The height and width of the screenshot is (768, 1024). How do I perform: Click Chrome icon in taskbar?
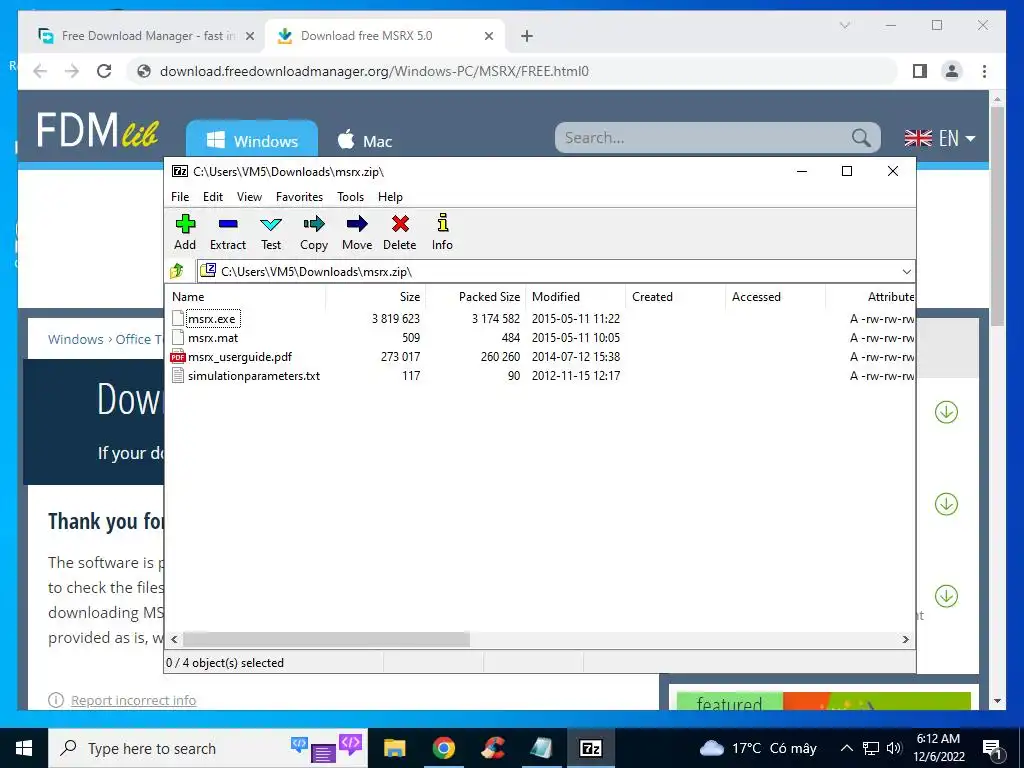point(443,748)
